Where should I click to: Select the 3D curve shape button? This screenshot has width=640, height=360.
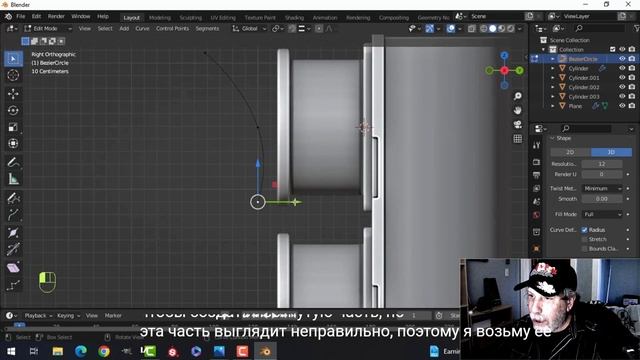pos(611,152)
